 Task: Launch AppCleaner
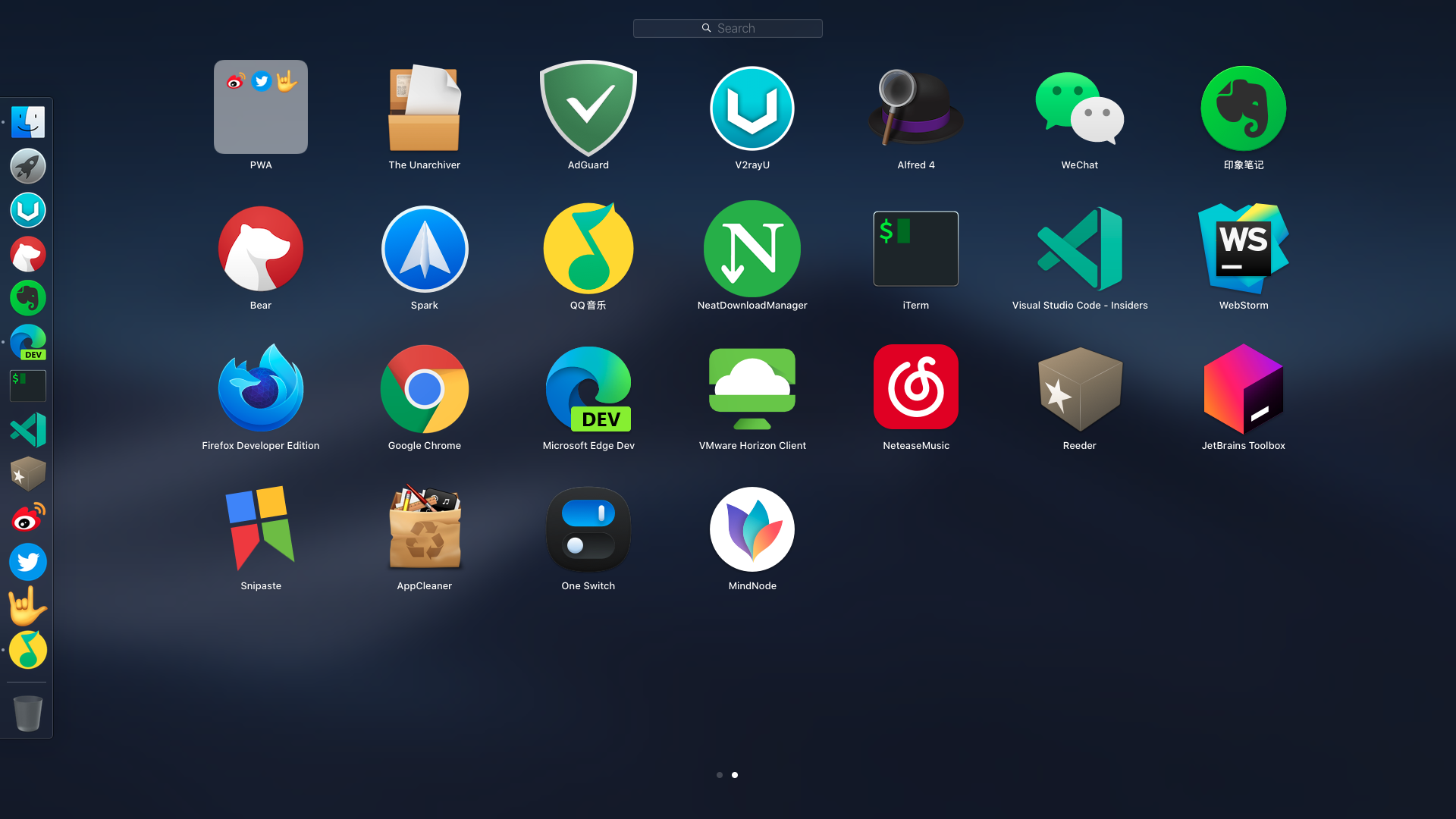pyautogui.click(x=424, y=529)
